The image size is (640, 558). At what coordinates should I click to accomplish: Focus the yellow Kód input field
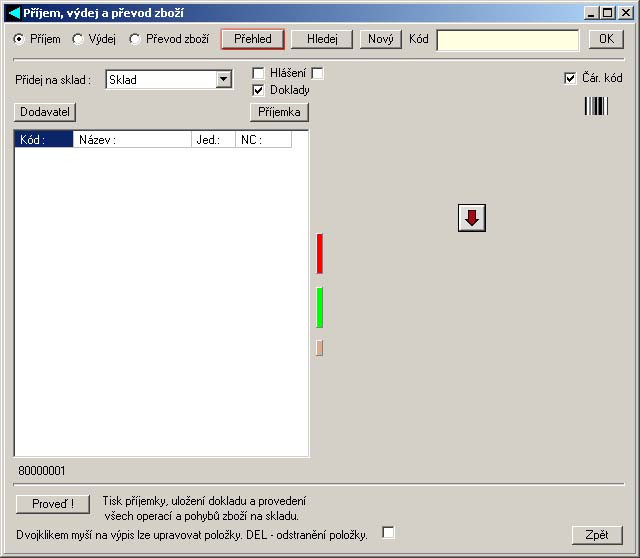(x=508, y=40)
